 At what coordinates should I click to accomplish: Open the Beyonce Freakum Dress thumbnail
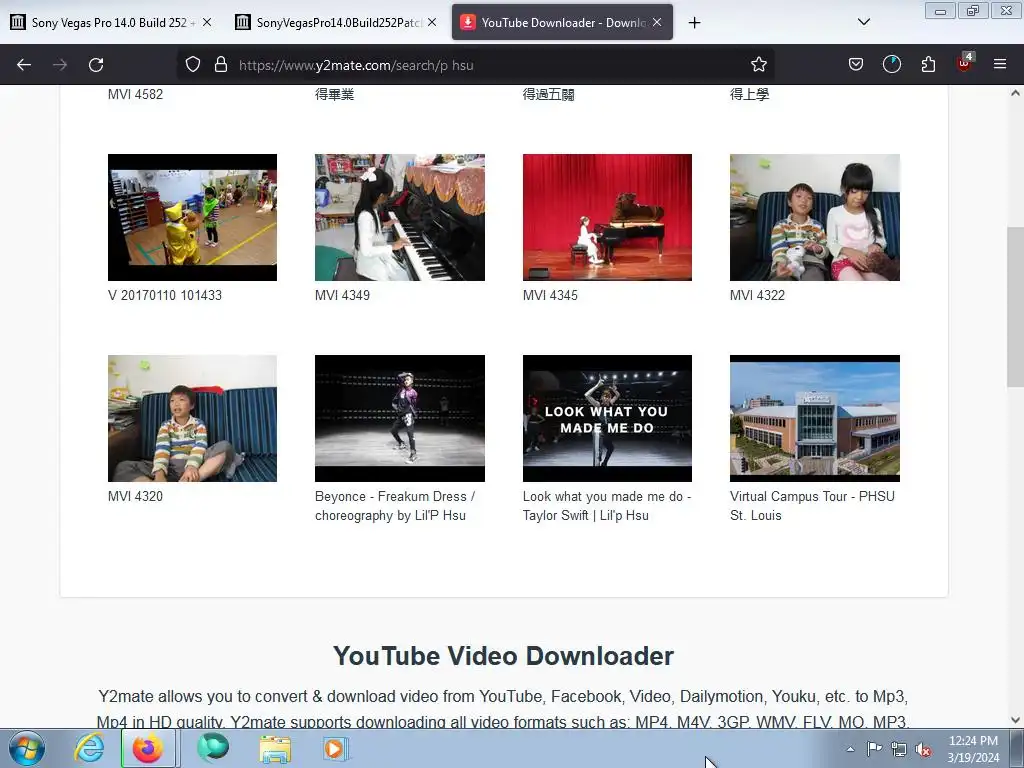pyautogui.click(x=400, y=419)
